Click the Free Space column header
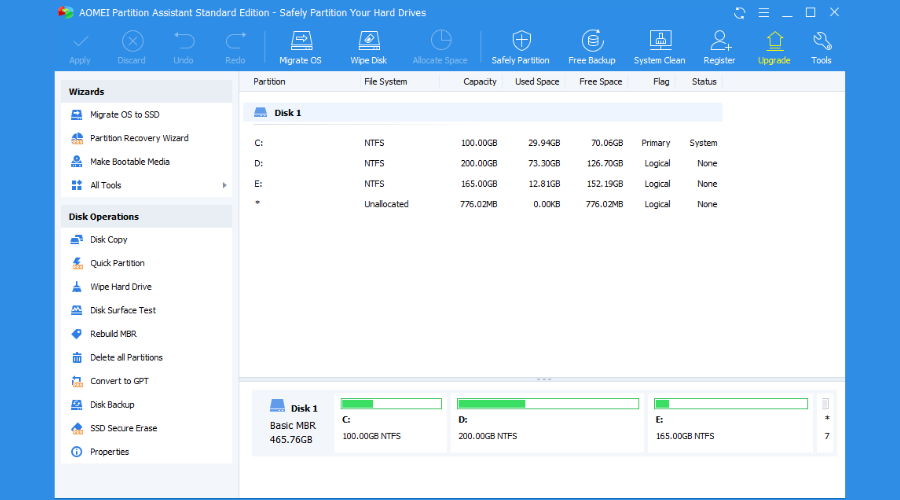Screen dimensions: 900x500 (600, 82)
